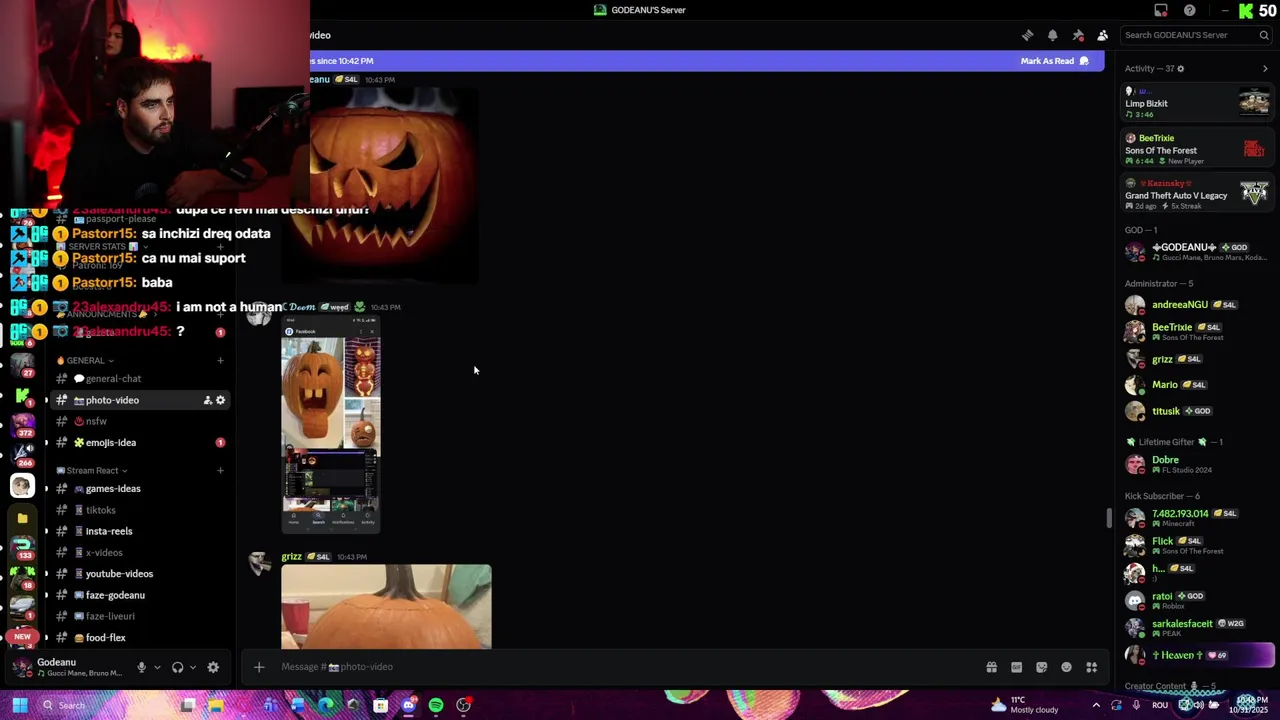Open the Godeanu user panel profile

(x=68, y=667)
